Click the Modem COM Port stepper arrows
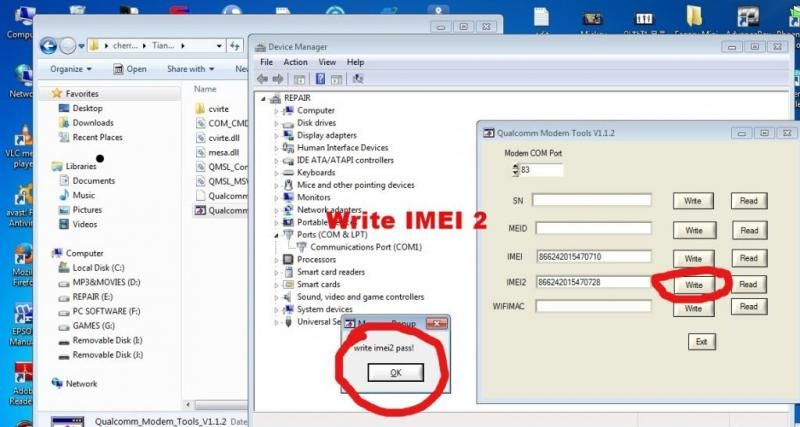This screenshot has height=427, width=800. click(x=514, y=170)
